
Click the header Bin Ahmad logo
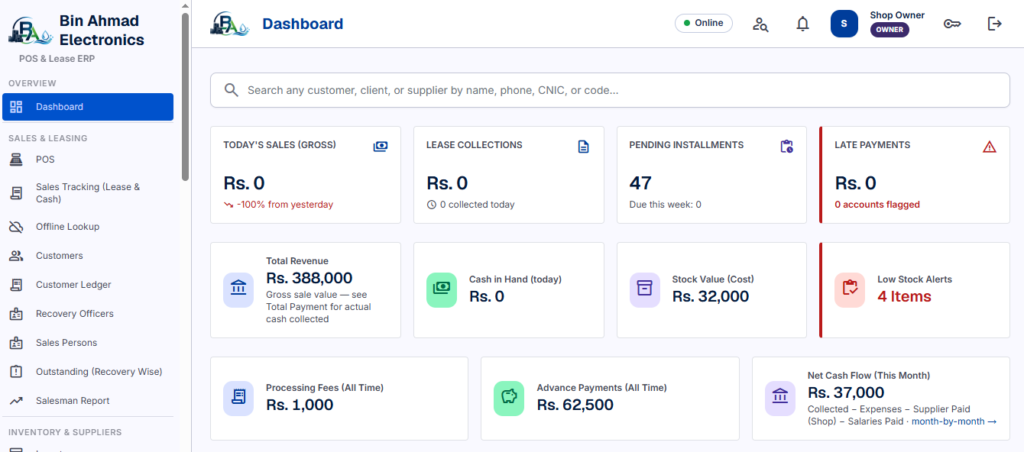[x=230, y=24]
